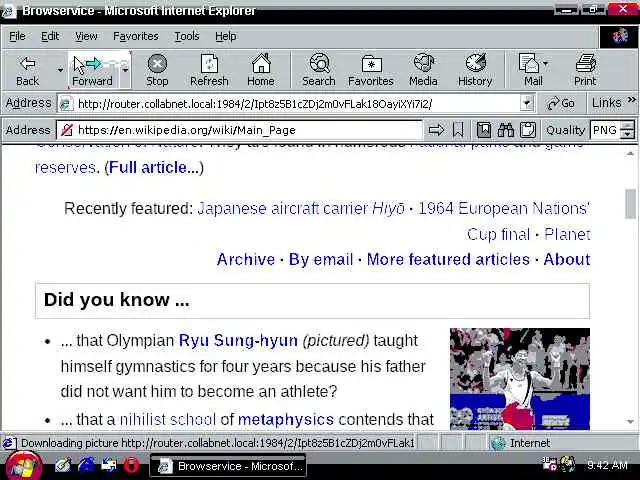Screen dimensions: 640x480
Task: Open More featured articles link
Action: (x=448, y=260)
